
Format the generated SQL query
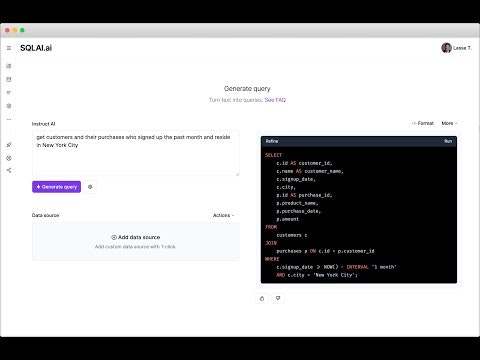(423, 123)
